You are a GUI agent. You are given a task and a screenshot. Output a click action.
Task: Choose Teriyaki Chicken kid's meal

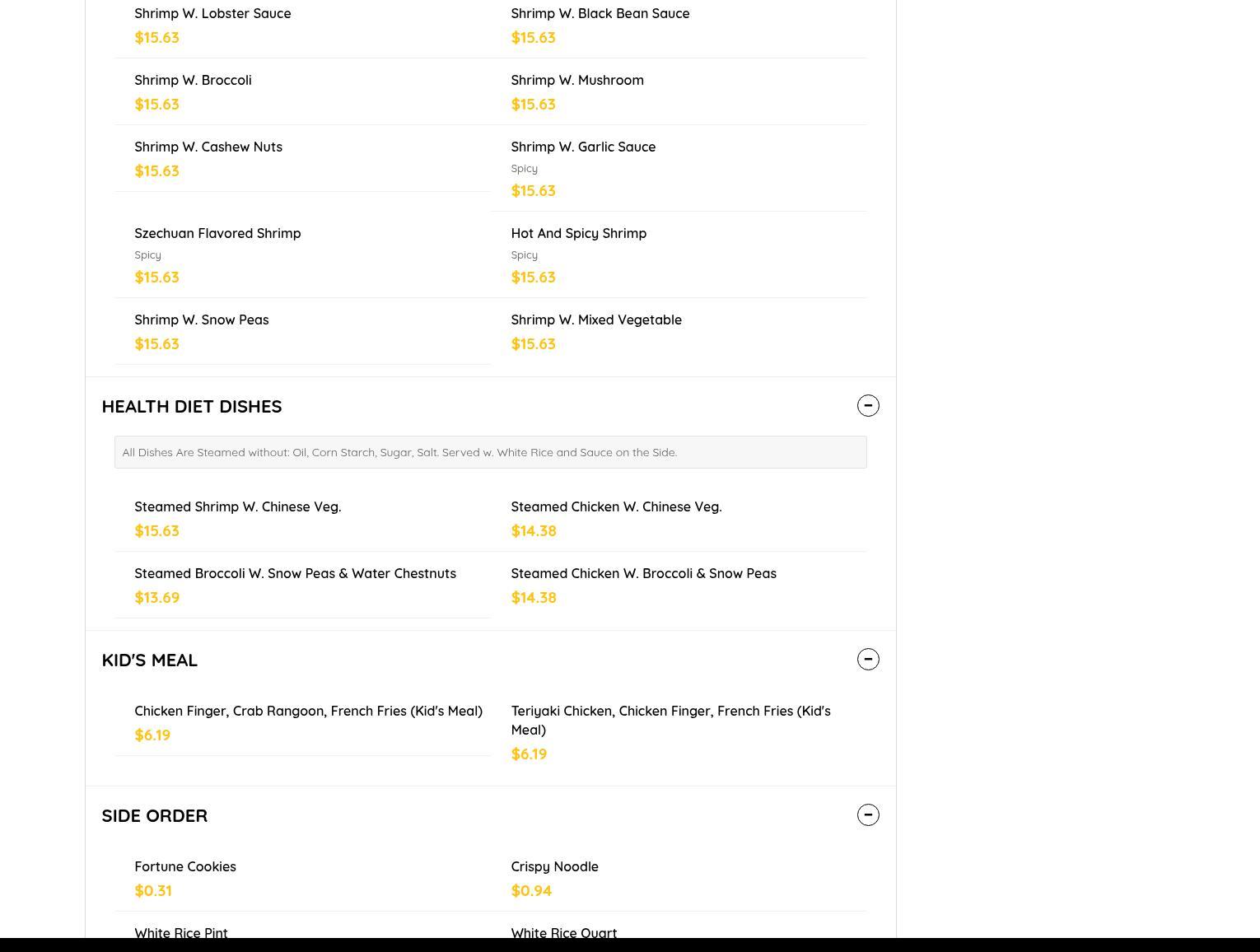coord(670,720)
